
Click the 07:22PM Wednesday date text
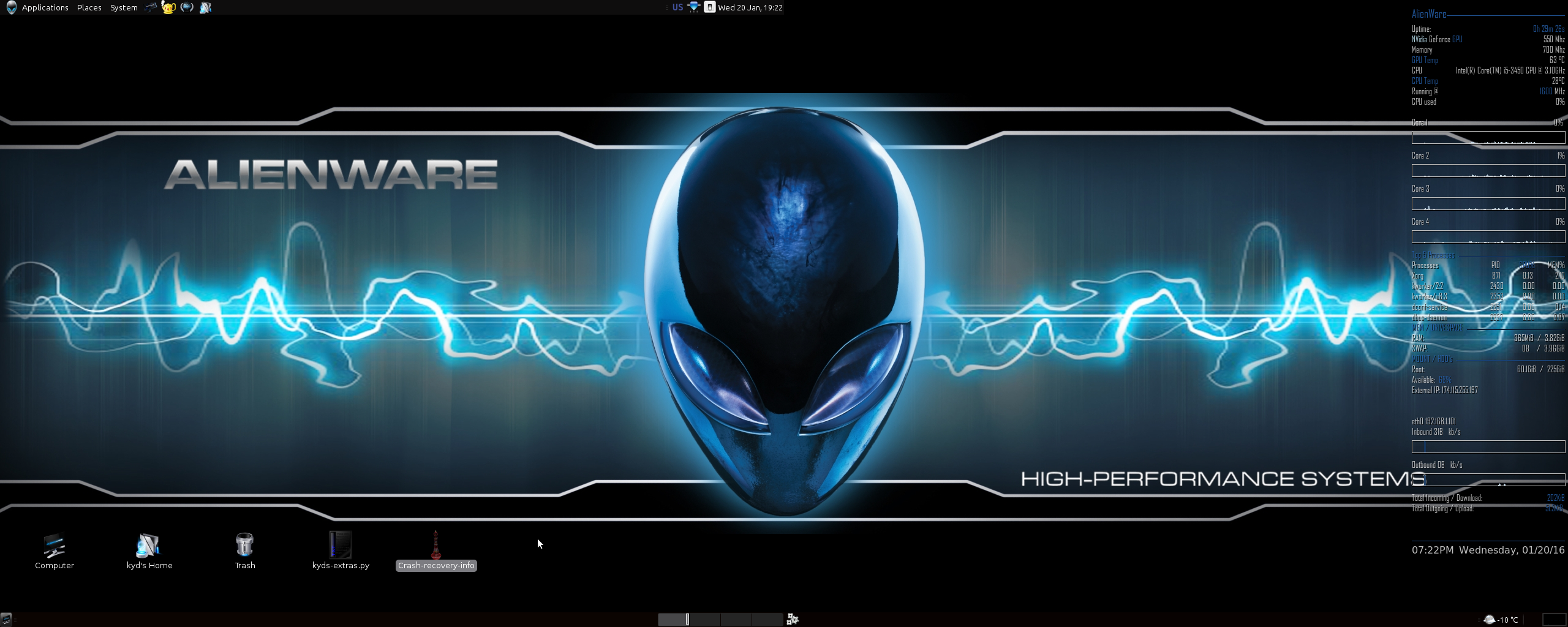[x=1488, y=550]
